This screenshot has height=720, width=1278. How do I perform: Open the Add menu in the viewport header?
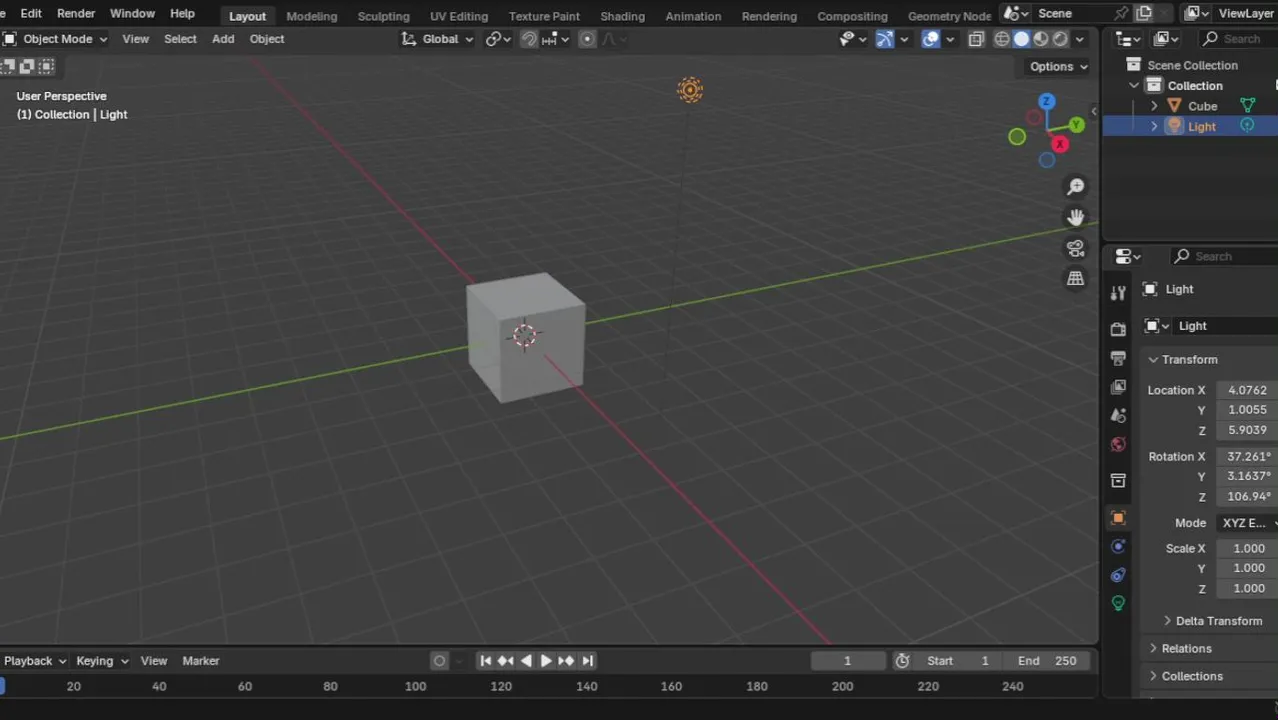click(x=223, y=39)
